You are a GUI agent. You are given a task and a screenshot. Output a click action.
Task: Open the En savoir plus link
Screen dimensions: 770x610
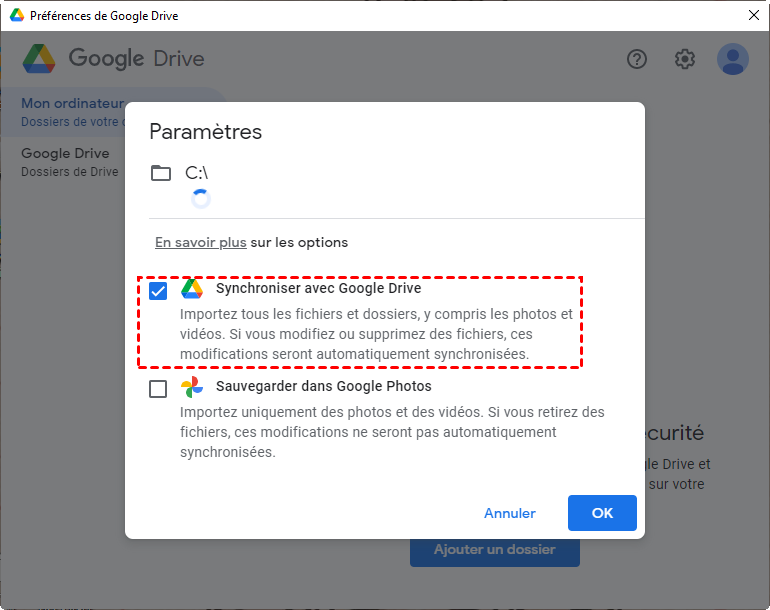coord(200,242)
